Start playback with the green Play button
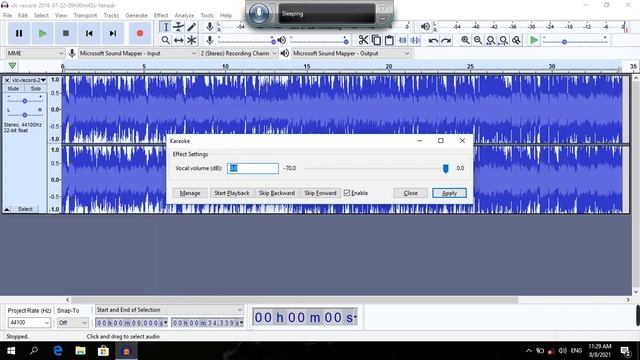This screenshot has width=640, height=360. coord(42,33)
